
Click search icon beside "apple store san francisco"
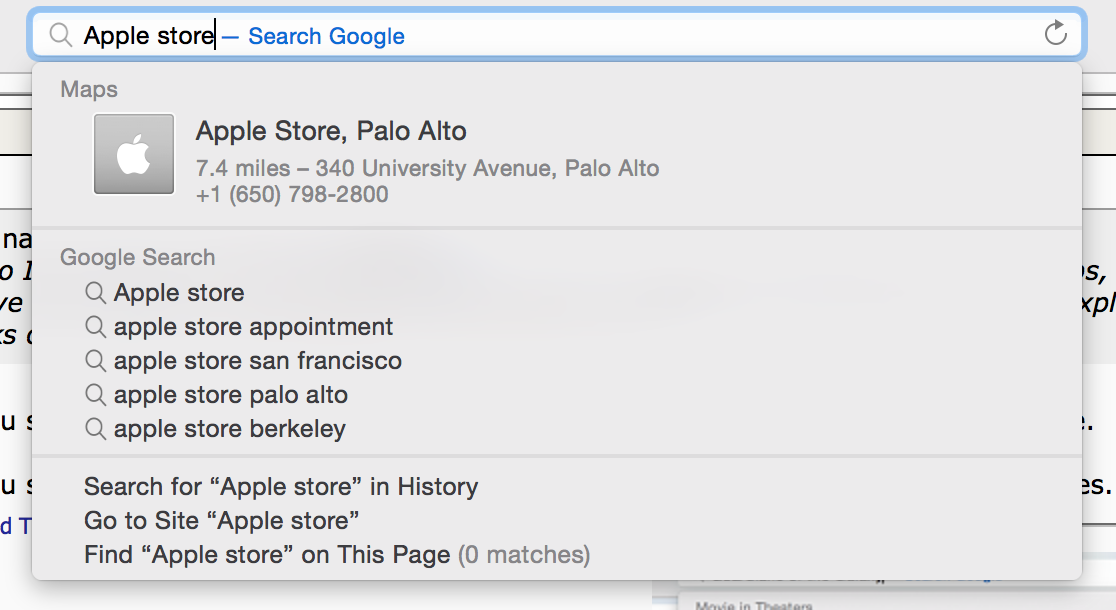(95, 361)
